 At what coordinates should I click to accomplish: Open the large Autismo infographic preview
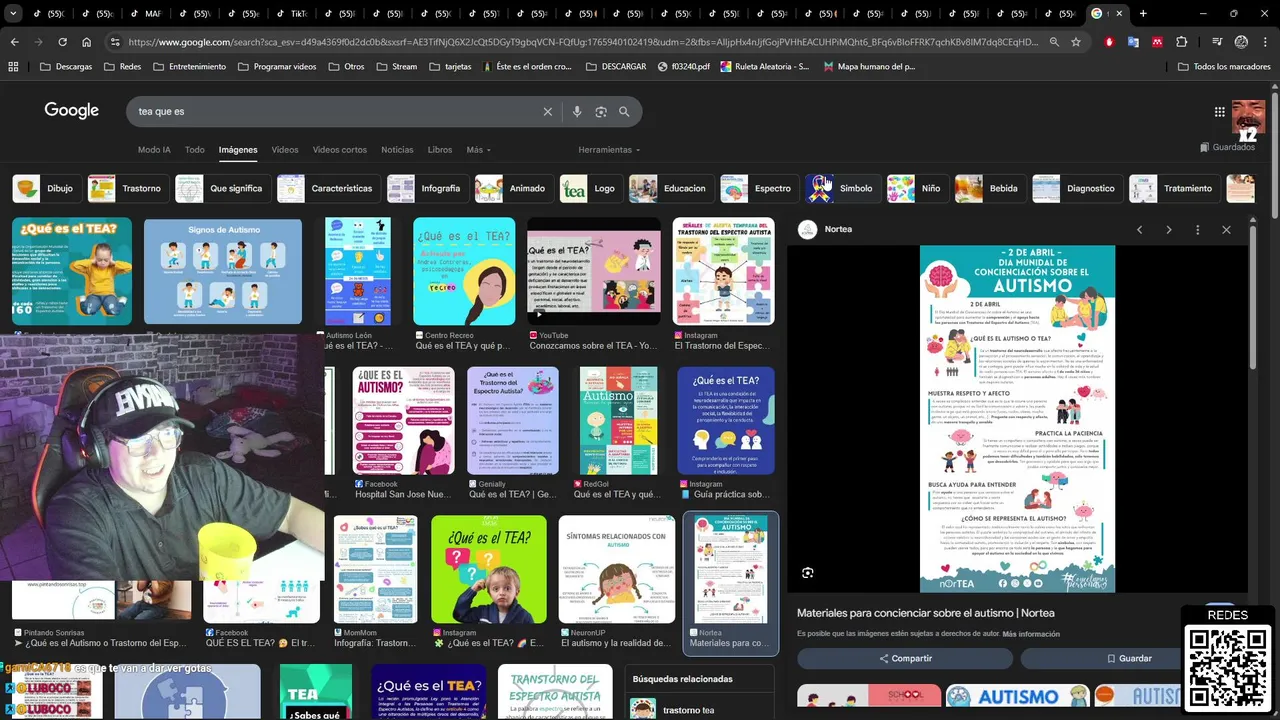click(x=1017, y=418)
